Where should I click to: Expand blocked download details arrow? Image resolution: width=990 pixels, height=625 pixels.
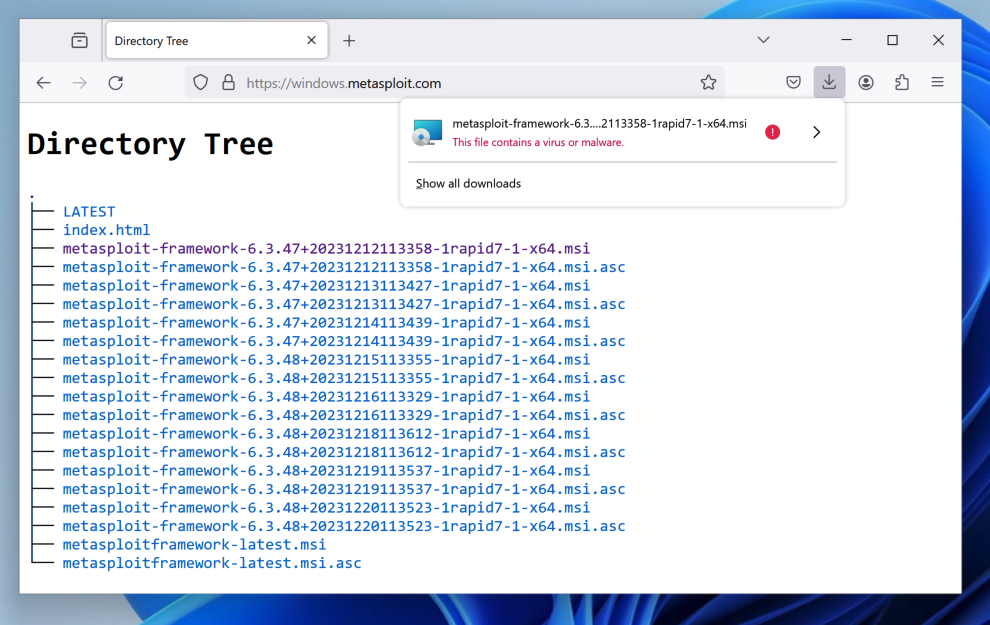tap(816, 132)
